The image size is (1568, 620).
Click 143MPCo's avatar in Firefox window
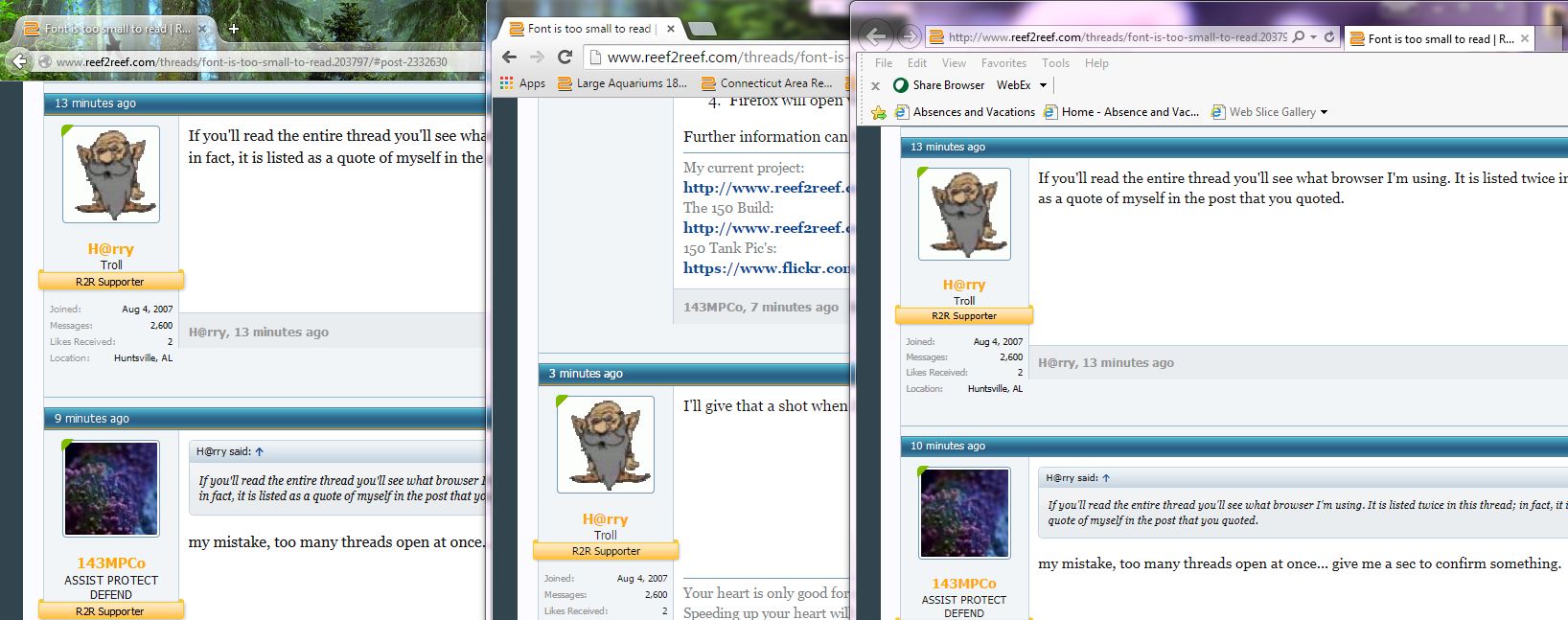pos(111,489)
